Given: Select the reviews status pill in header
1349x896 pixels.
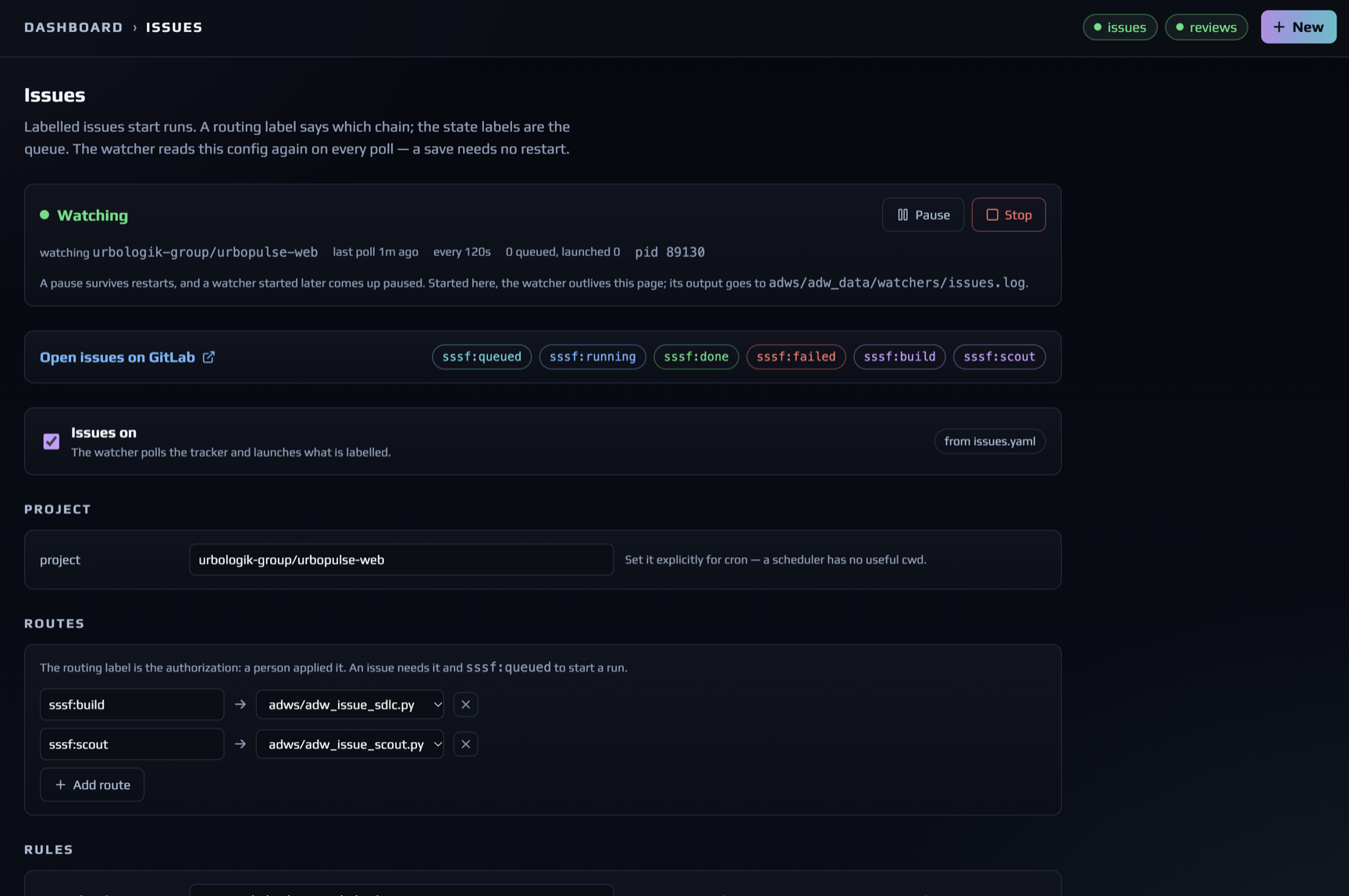Looking at the screenshot, I should click(1206, 27).
